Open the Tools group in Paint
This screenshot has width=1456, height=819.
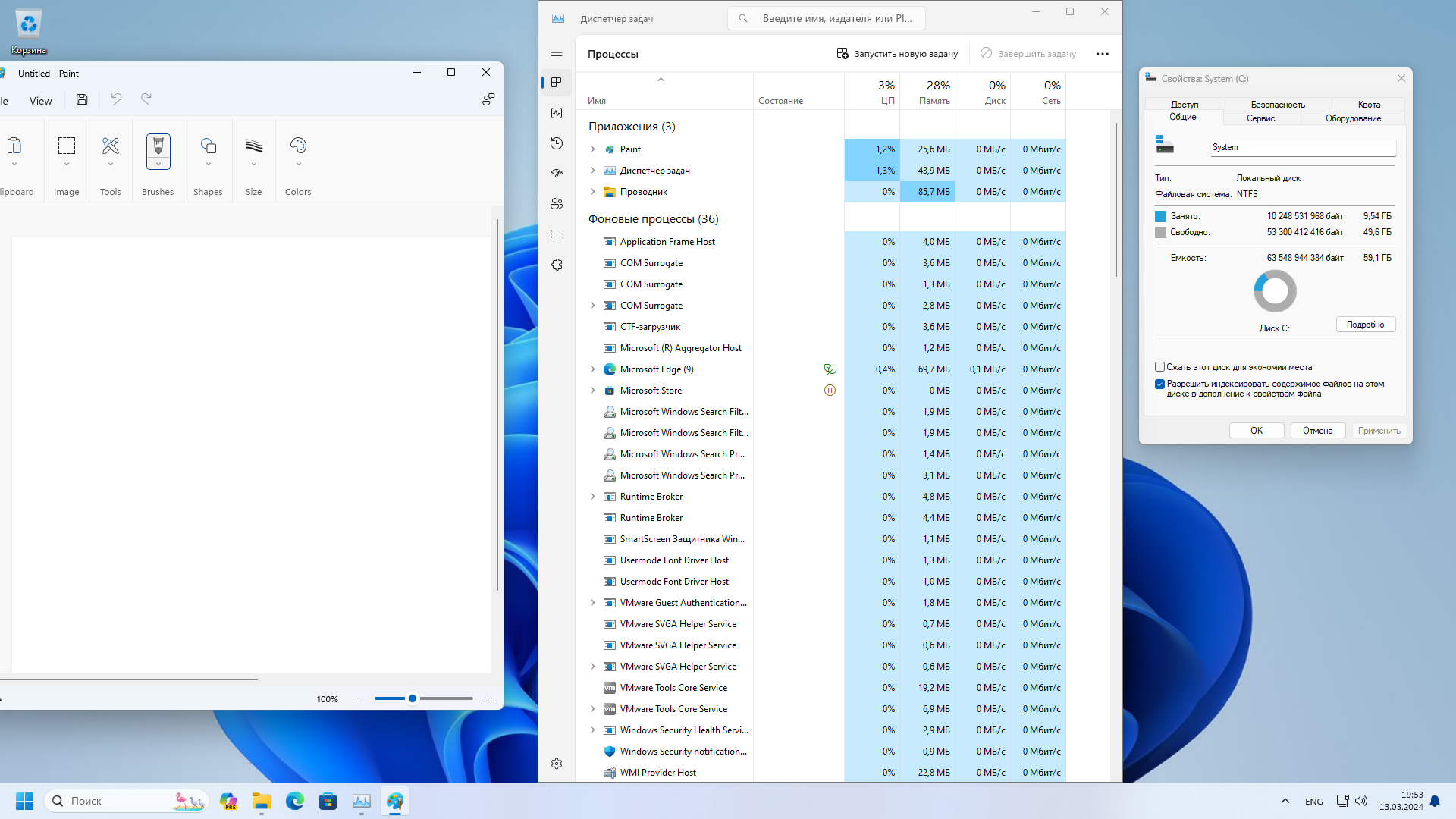(111, 152)
